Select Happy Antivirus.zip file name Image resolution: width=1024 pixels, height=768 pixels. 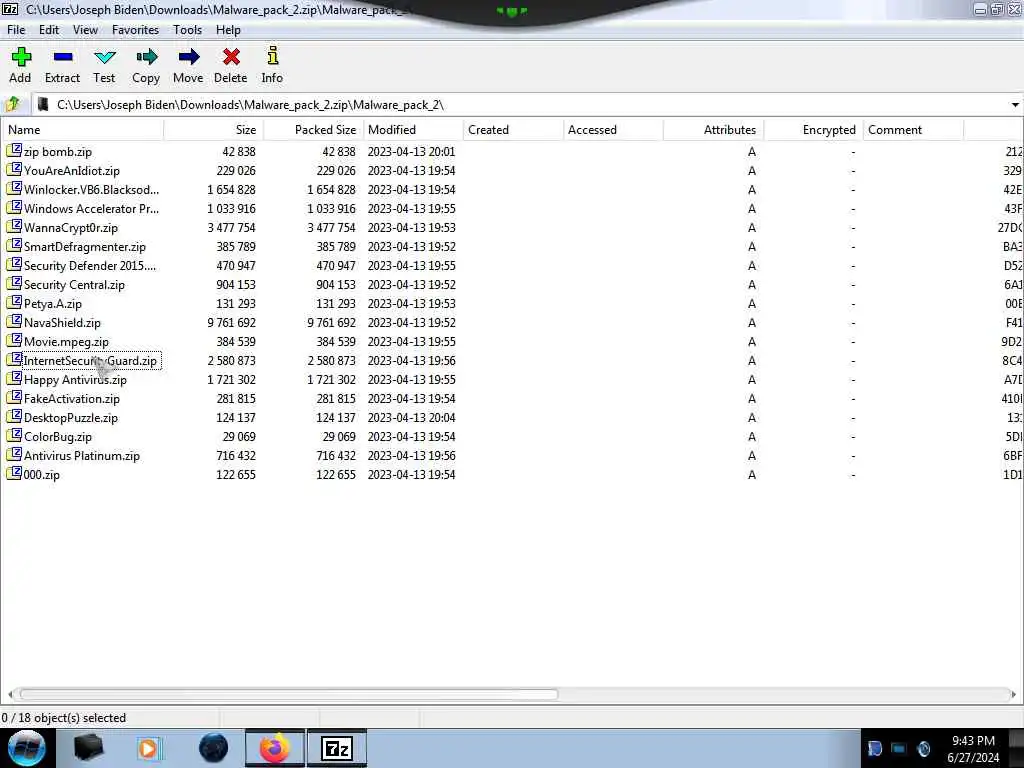point(76,379)
